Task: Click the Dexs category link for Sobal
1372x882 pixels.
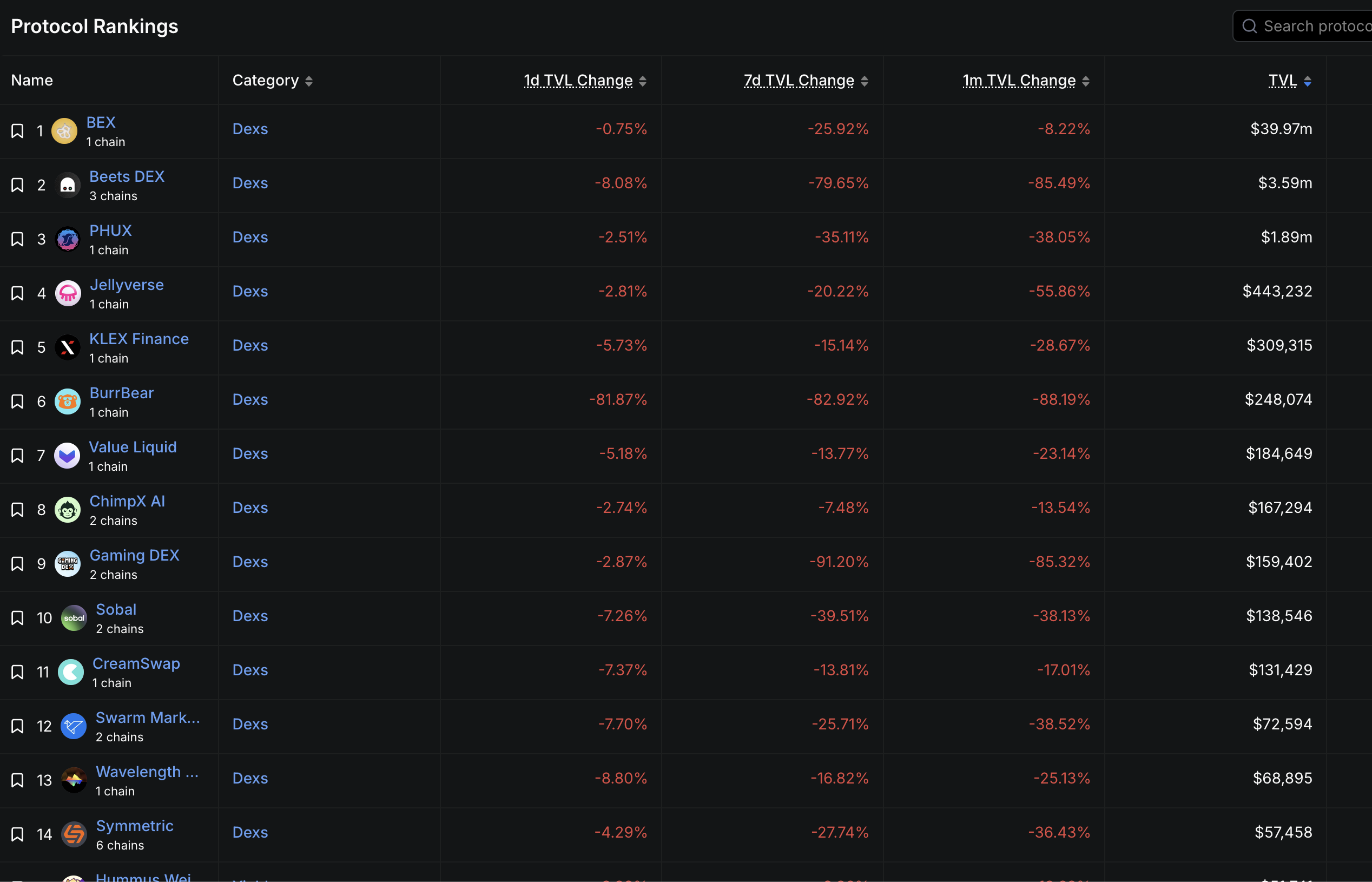Action: pos(250,616)
